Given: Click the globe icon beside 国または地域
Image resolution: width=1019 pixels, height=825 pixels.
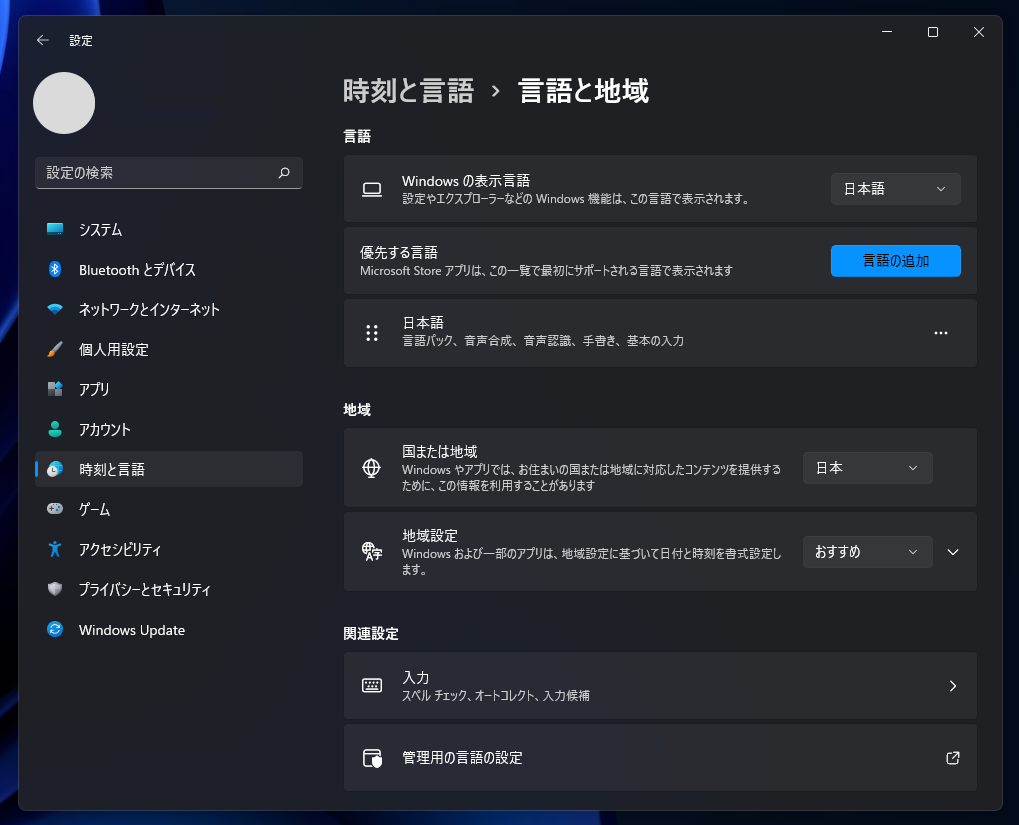Looking at the screenshot, I should coord(372,468).
